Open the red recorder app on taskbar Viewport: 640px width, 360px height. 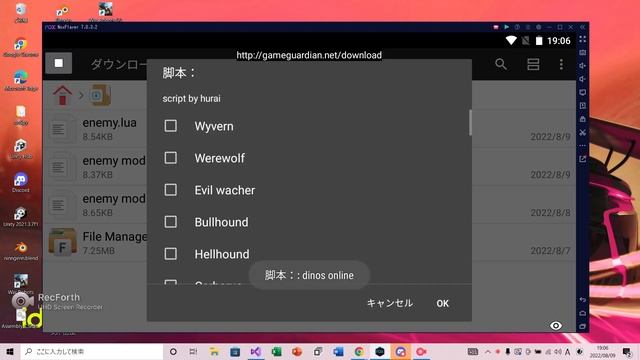pos(421,351)
